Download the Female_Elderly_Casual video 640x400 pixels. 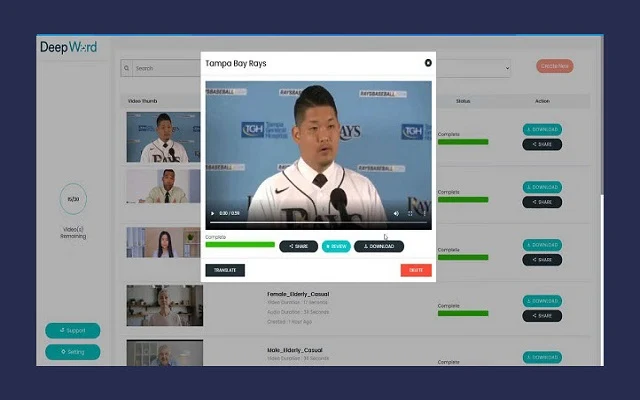(542, 301)
